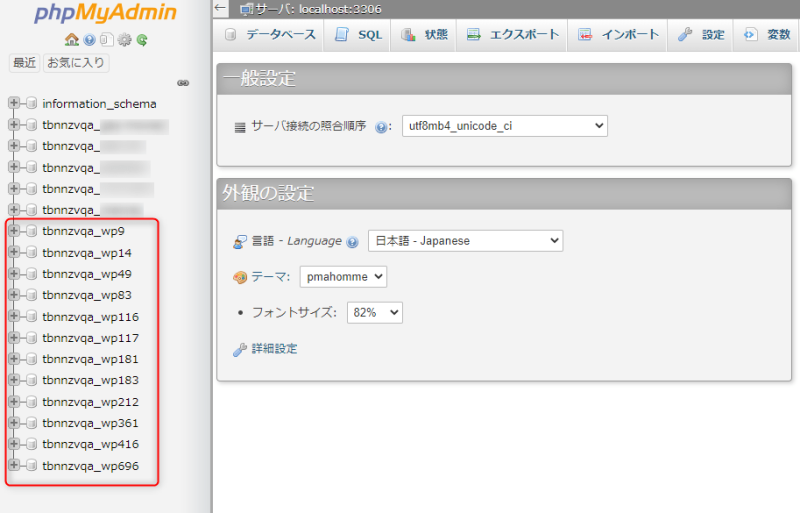Click the database icon for tbnnzvqa_wp212

pyautogui.click(x=32, y=402)
